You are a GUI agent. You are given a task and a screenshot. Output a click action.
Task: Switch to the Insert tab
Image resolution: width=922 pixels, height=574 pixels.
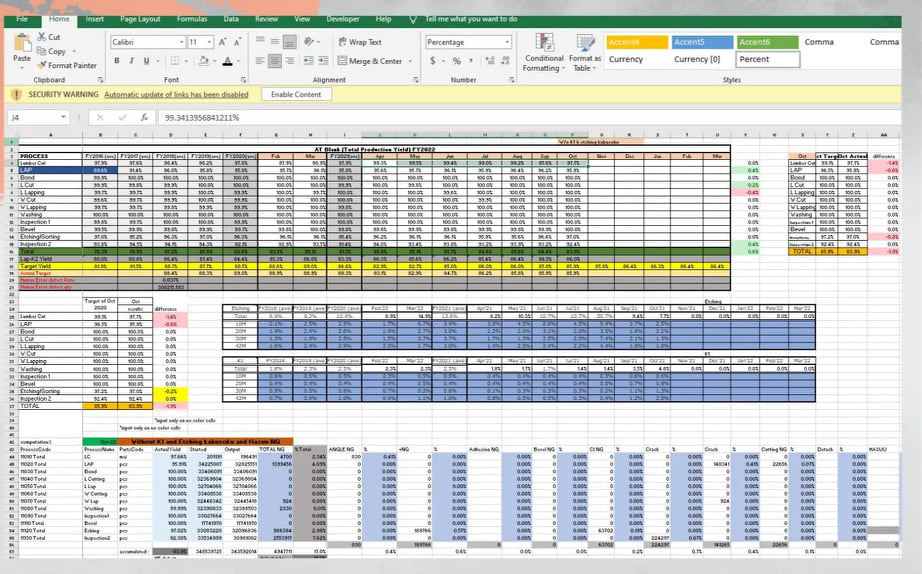point(95,19)
